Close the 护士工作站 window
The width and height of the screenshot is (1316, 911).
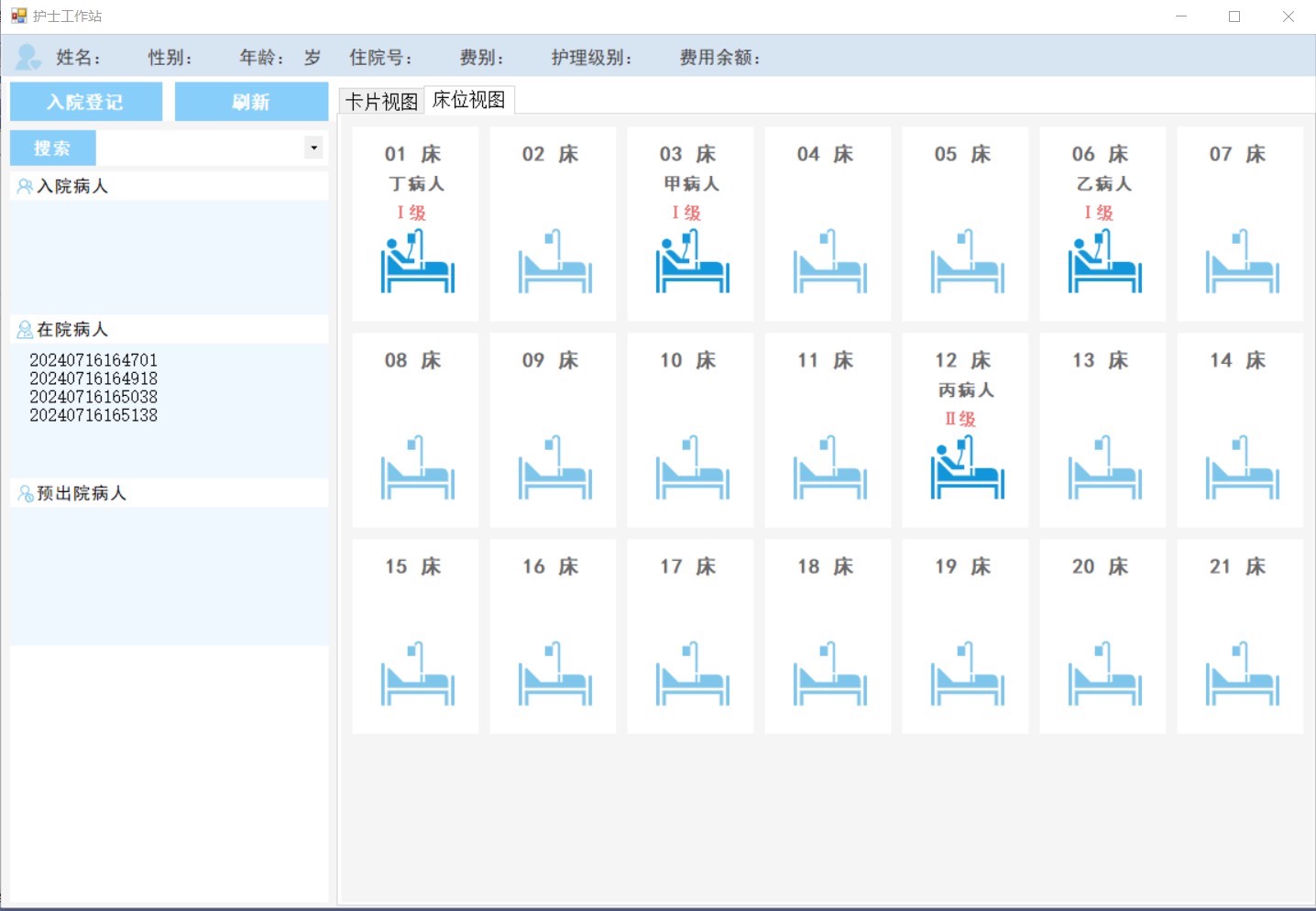coord(1288,16)
